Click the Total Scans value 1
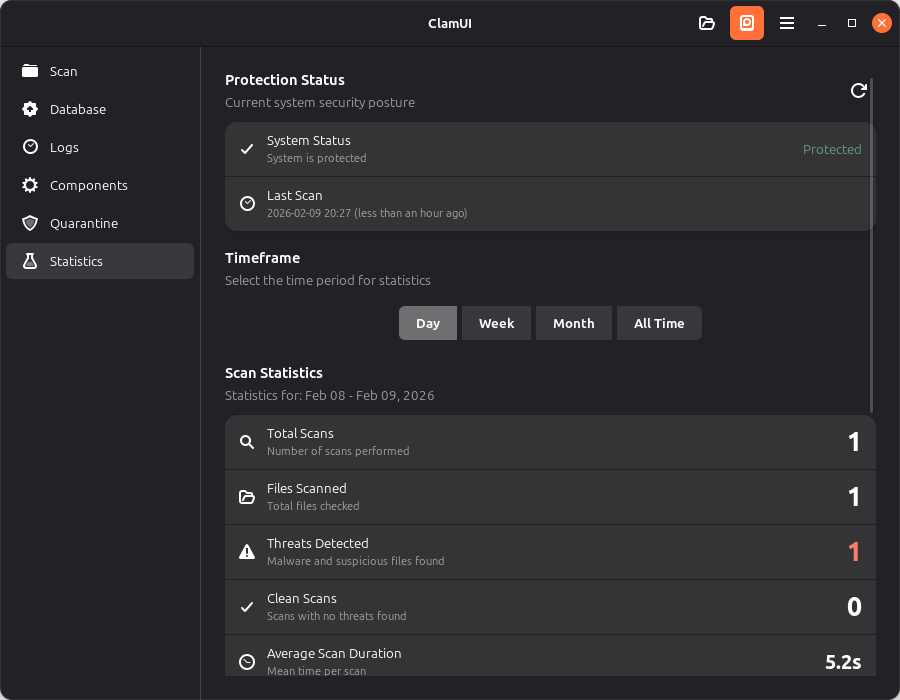900x700 pixels. 854,442
